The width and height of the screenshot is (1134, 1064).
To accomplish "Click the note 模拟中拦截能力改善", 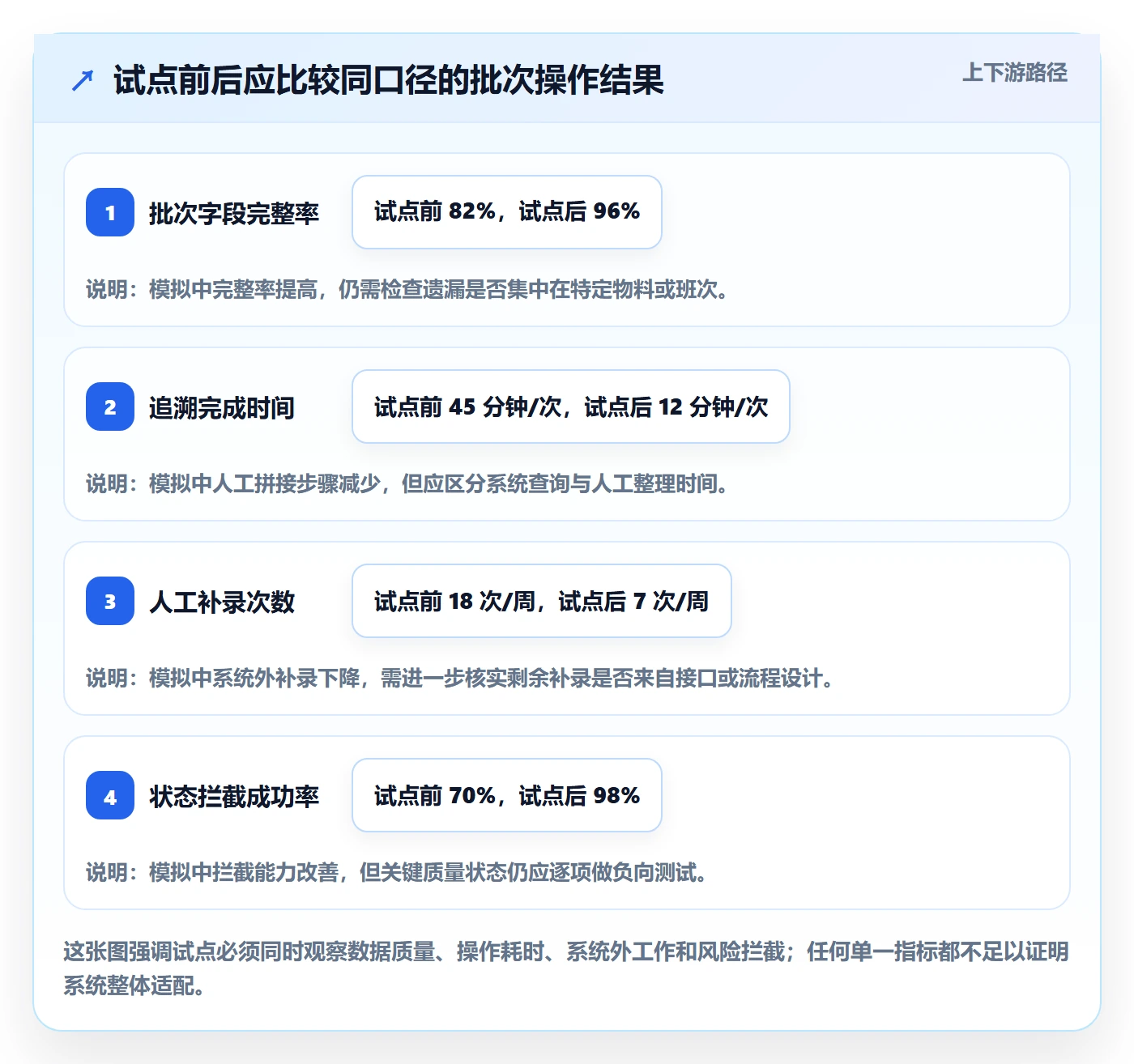I will [398, 872].
